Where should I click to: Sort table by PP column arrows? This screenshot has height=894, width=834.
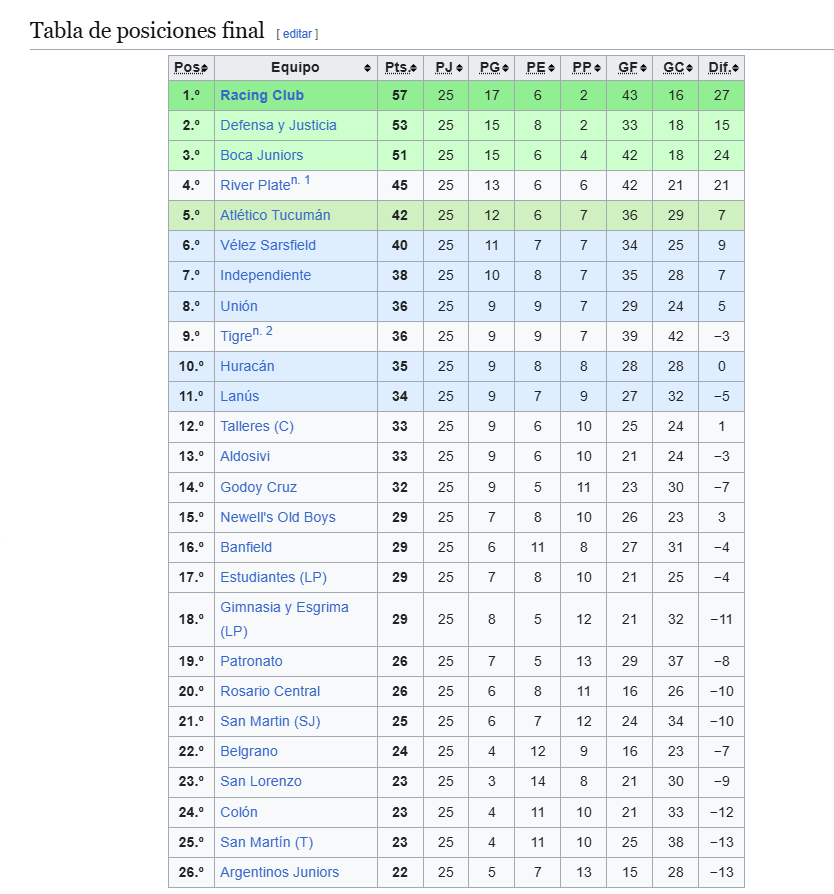597,68
